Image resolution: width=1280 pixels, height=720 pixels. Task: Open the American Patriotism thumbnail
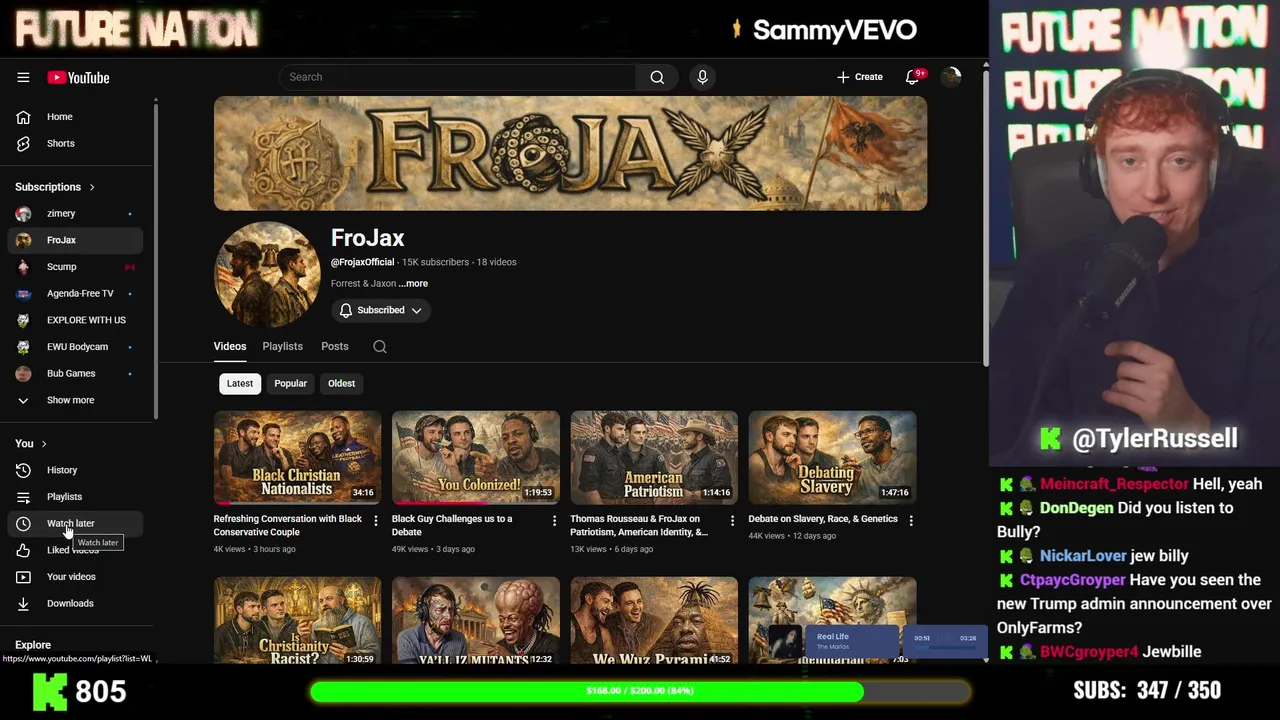pyautogui.click(x=654, y=457)
